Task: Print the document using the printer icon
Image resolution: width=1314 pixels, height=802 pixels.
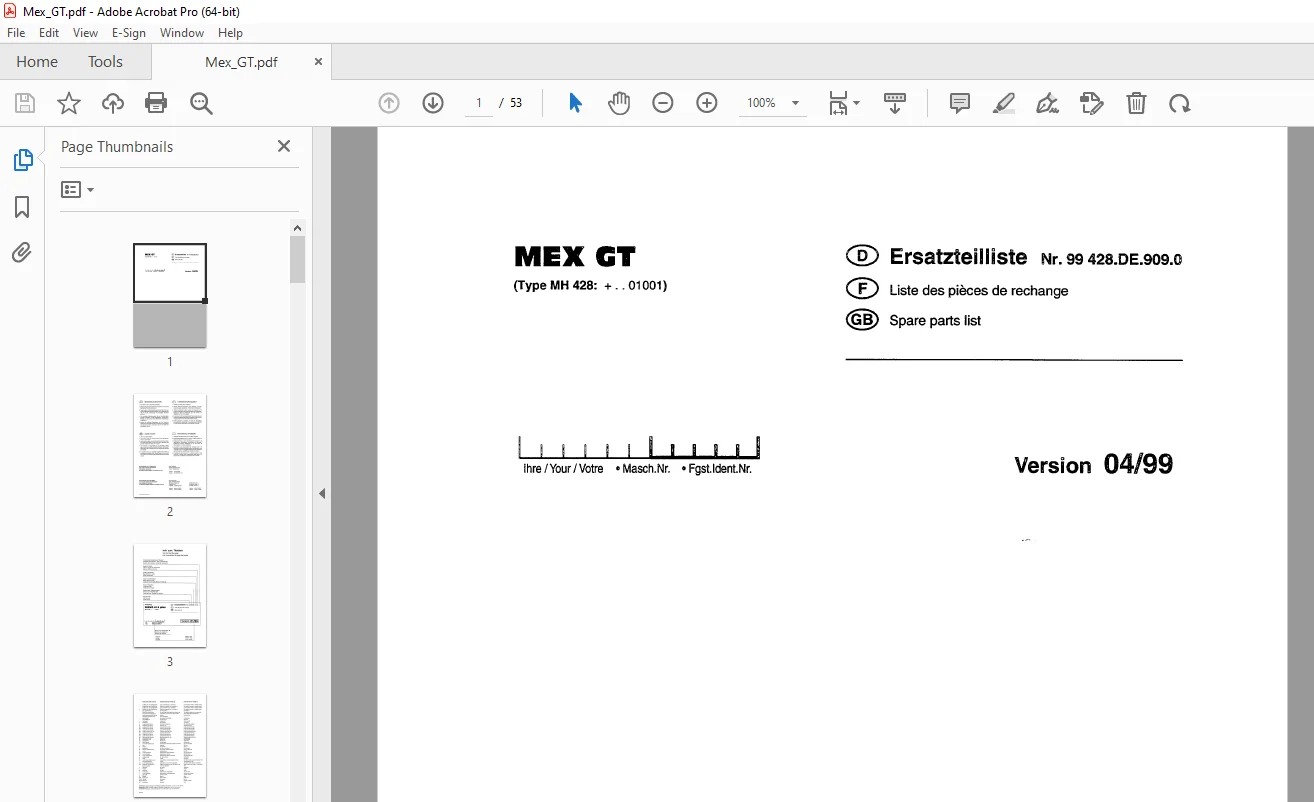Action: pos(156,103)
